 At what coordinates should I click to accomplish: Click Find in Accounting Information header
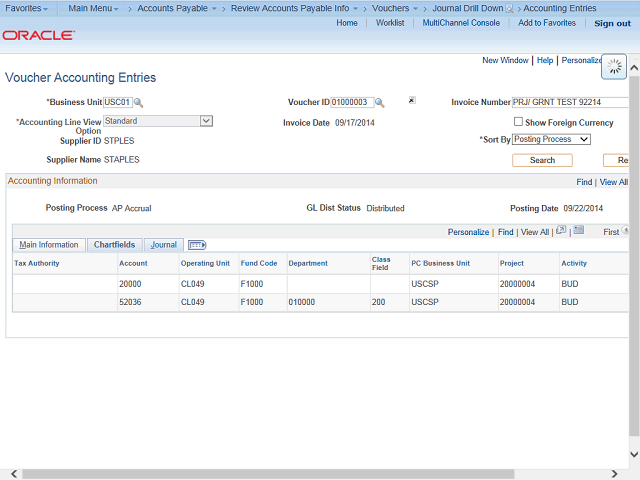584,182
